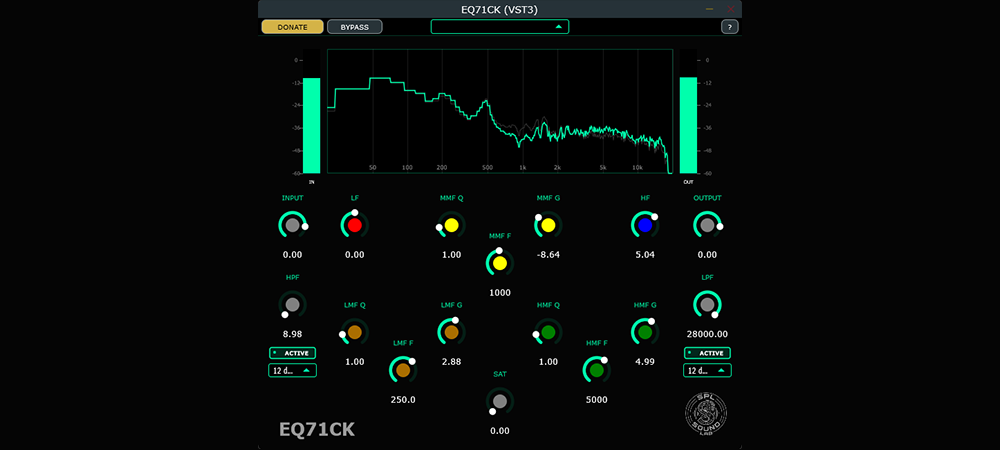This screenshot has width=1000, height=450.
Task: Click the green HMF G knob
Action: coord(645,332)
